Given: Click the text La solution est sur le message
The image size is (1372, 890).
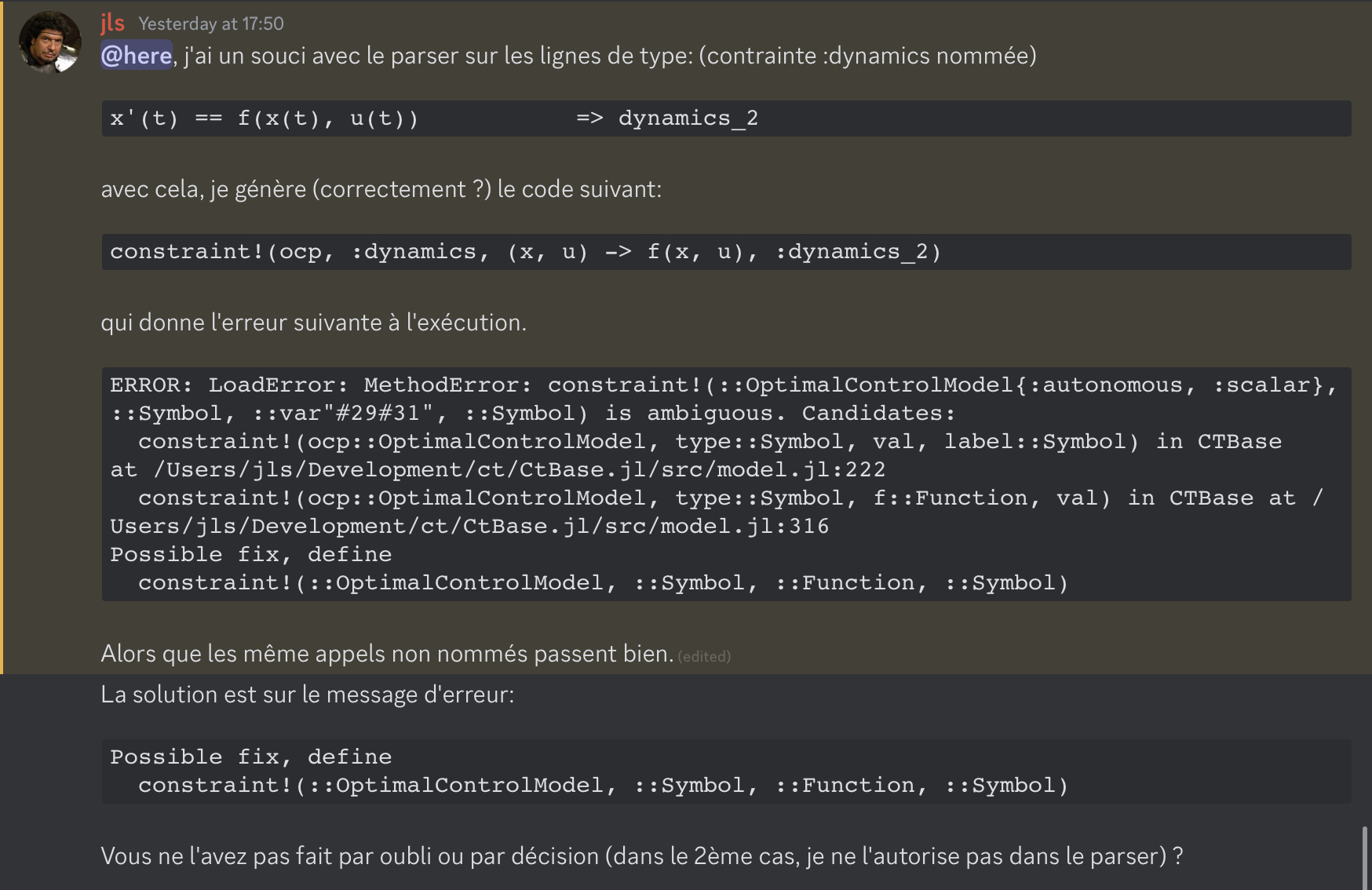Looking at the screenshot, I should pyautogui.click(x=306, y=694).
